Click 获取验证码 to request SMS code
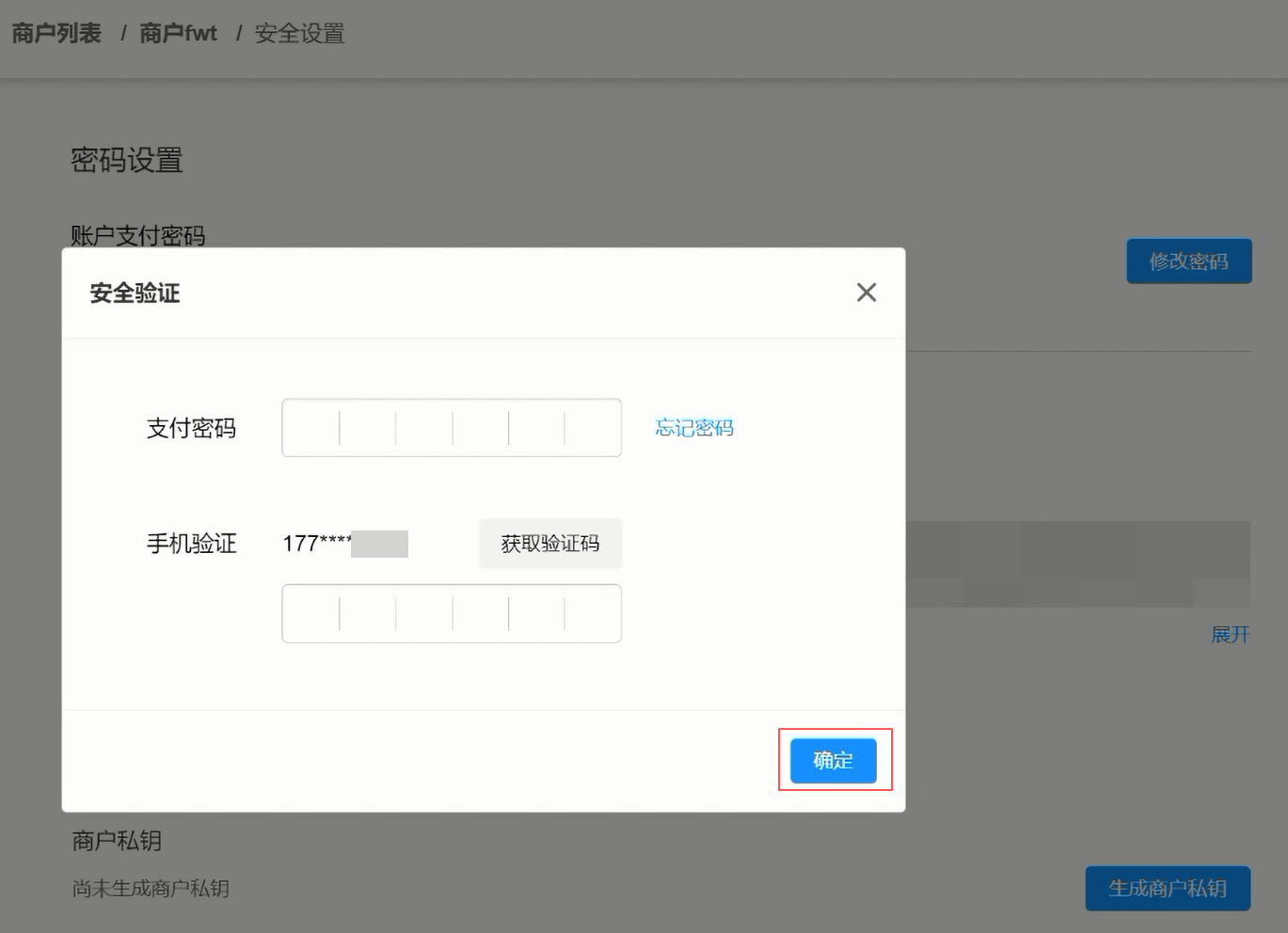Viewport: 1288px width, 933px height. pyautogui.click(x=550, y=544)
